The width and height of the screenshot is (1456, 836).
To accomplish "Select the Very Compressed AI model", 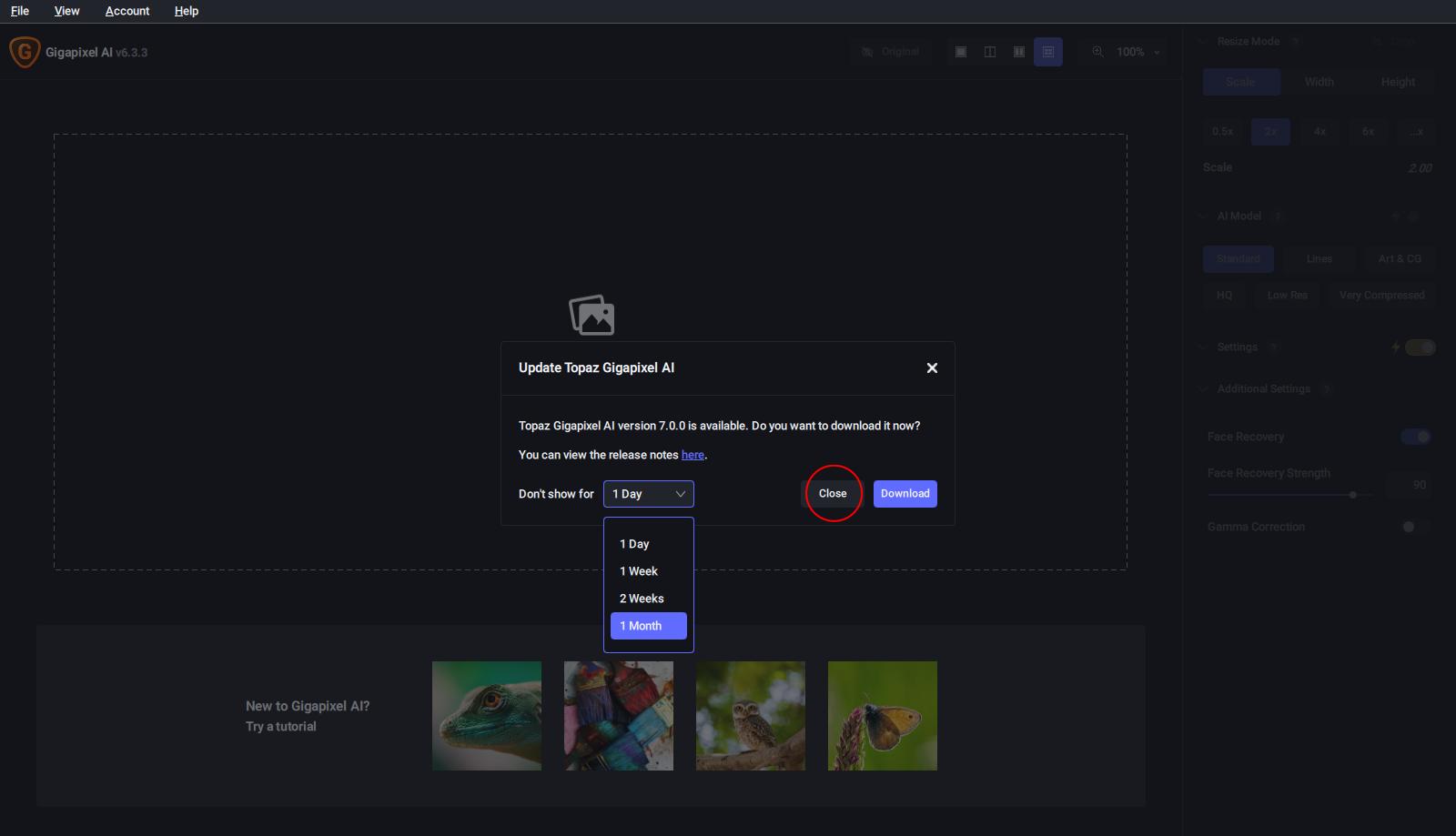I will (1381, 296).
